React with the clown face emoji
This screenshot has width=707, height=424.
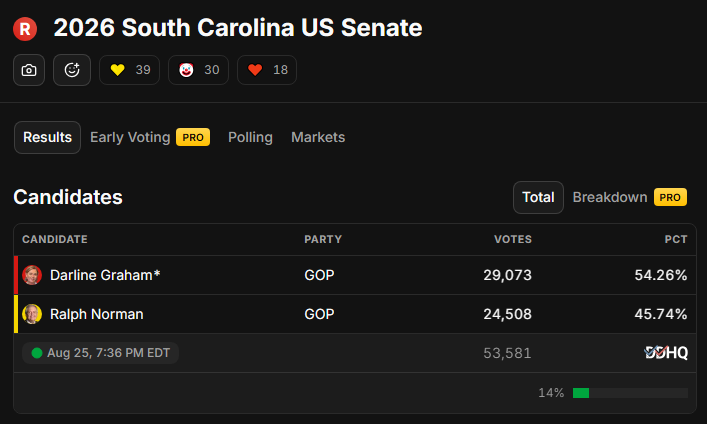(x=198, y=70)
